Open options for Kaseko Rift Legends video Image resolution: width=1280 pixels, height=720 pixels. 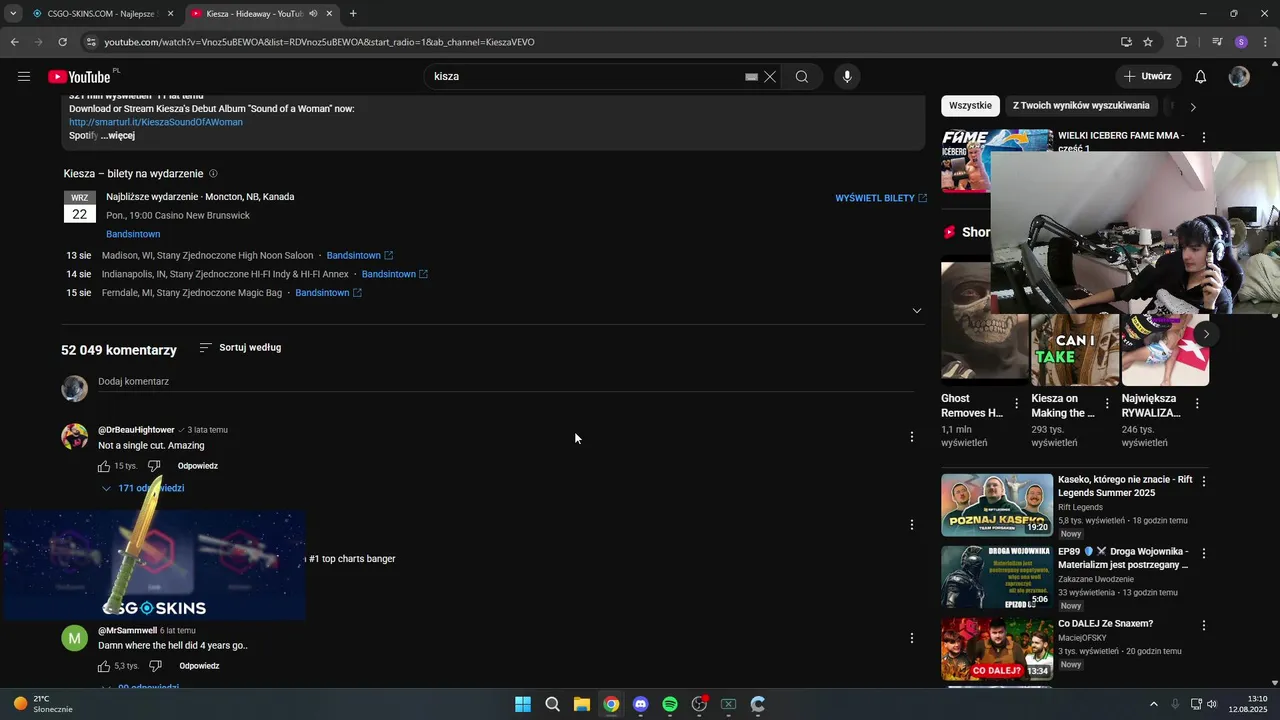(x=1204, y=482)
